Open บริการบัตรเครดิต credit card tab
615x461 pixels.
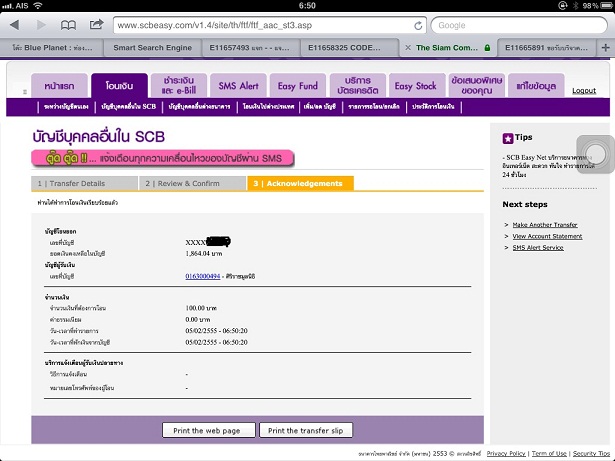pos(357,86)
